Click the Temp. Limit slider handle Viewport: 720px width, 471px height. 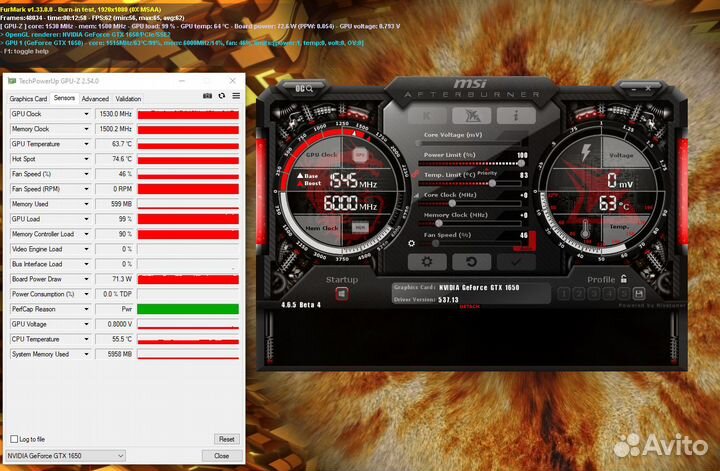492,183
